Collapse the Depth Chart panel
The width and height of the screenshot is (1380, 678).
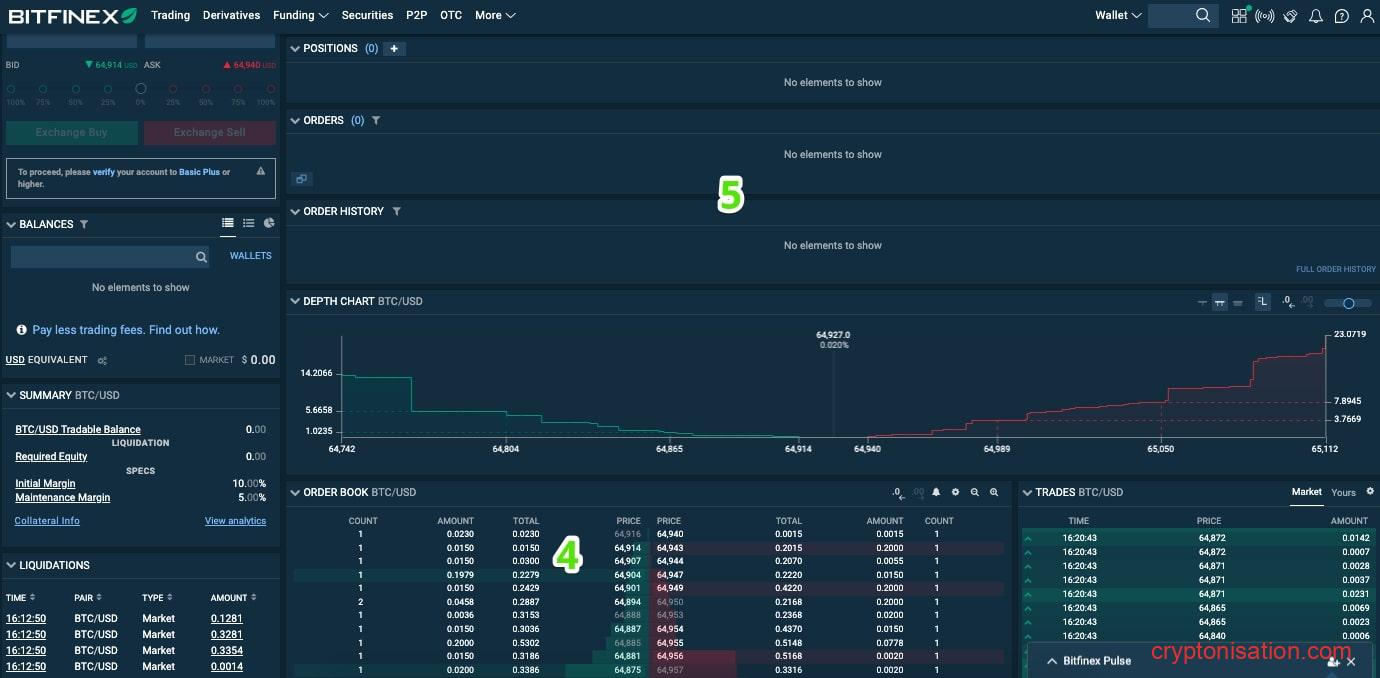pos(295,301)
